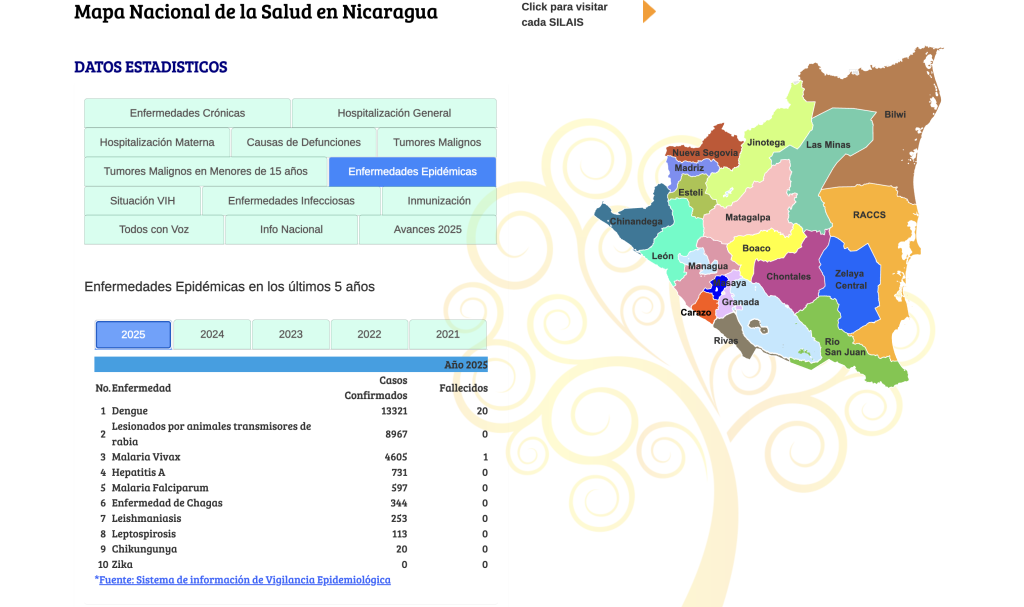1024x607 pixels.
Task: Open the Inmunización tab
Action: pos(439,201)
